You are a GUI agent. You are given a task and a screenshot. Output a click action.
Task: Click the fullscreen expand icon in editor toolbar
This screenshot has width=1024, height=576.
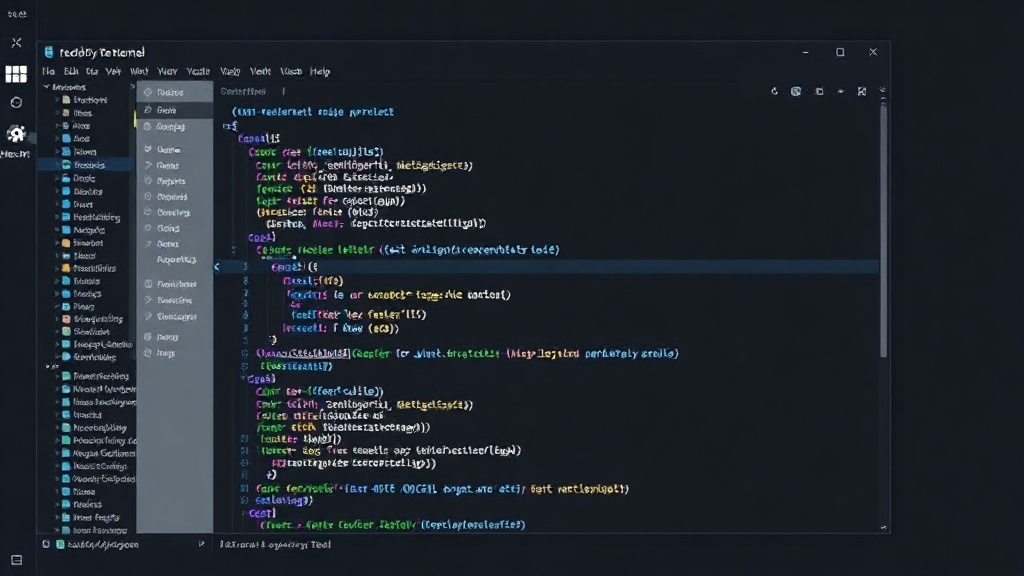pos(862,91)
